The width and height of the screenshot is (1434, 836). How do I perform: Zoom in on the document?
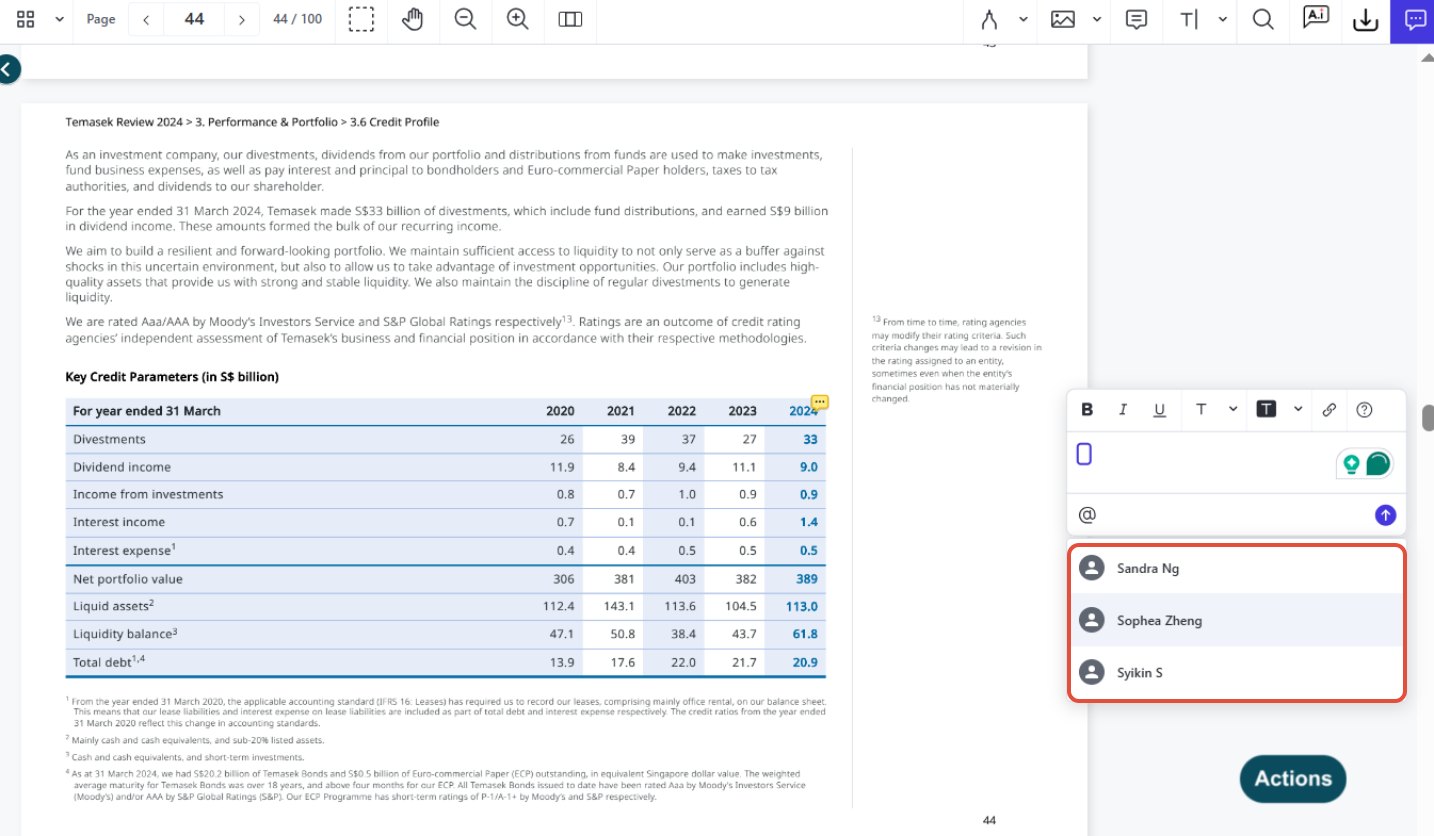[x=517, y=19]
